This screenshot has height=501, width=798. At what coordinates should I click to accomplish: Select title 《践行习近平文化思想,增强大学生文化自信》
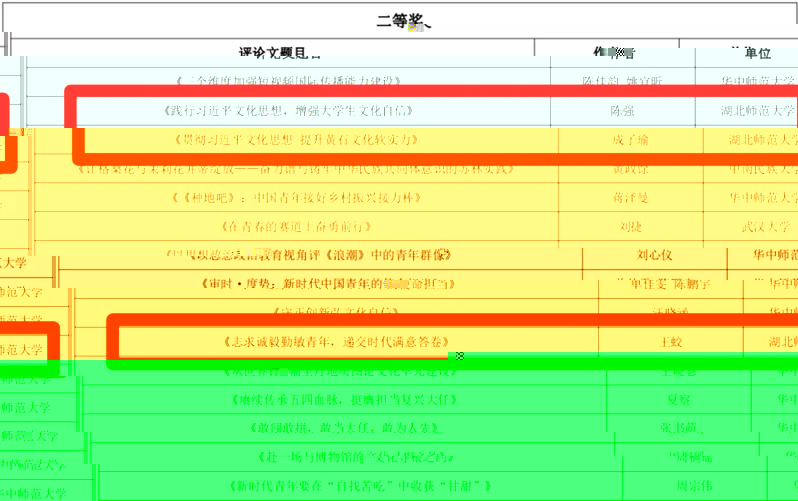coord(288,110)
